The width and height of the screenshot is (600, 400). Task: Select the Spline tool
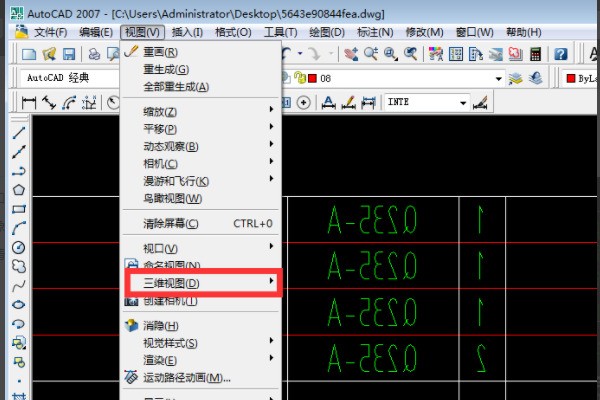pos(19,286)
